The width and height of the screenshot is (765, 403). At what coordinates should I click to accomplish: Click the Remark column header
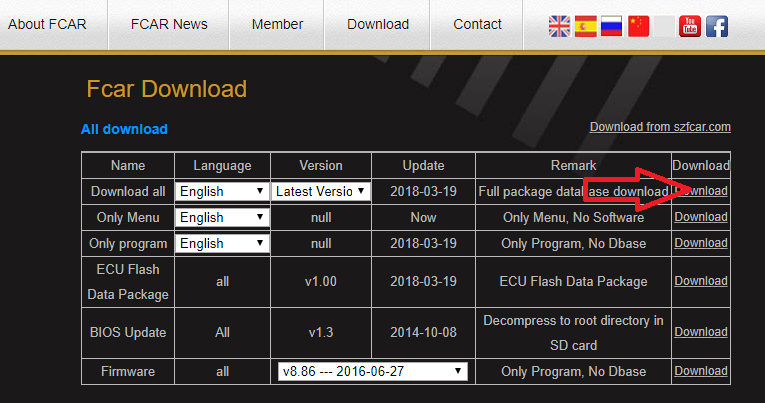(573, 165)
